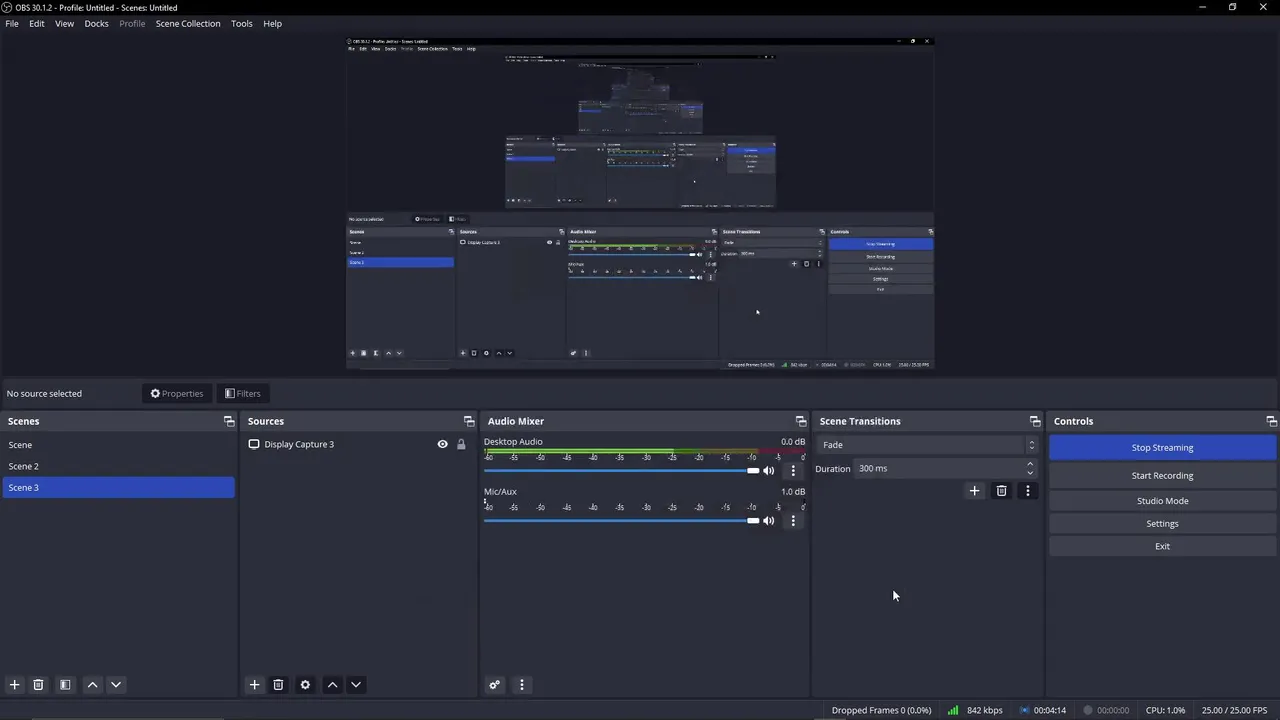Viewport: 1280px width, 720px height.
Task: Open the Help menu
Action: click(x=272, y=23)
